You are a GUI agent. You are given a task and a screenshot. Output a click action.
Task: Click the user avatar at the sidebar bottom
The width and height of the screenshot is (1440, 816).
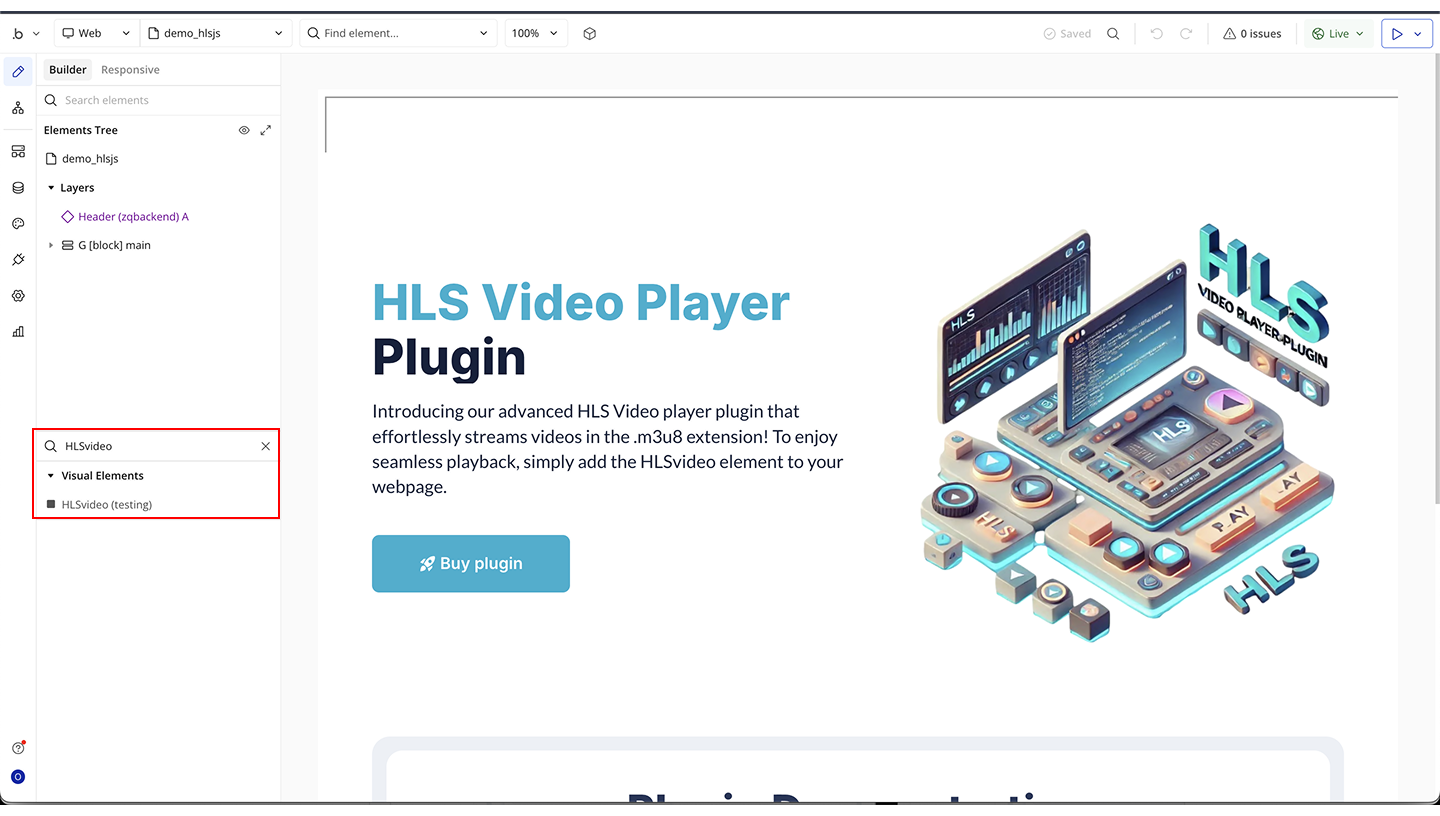pos(18,776)
